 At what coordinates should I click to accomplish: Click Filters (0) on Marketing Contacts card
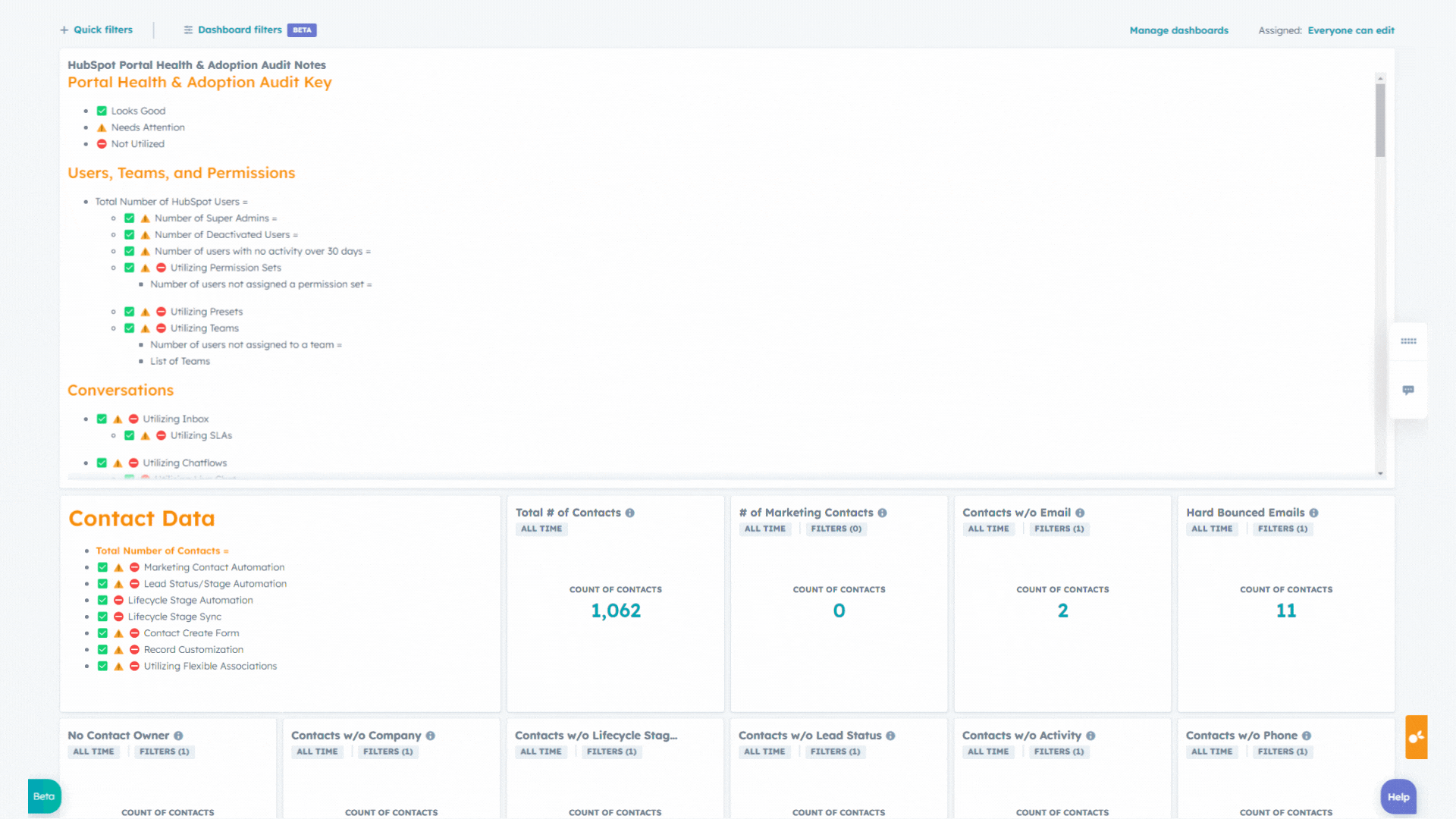[836, 529]
